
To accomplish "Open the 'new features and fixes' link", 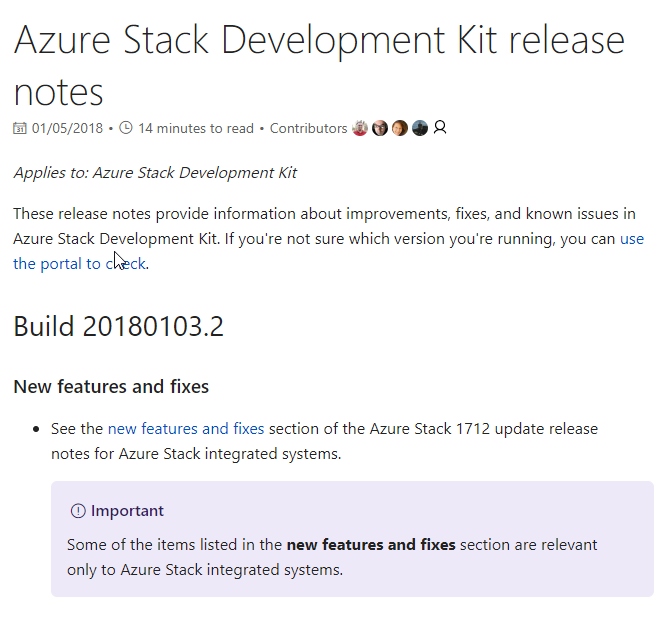I will pyautogui.click(x=186, y=429).
